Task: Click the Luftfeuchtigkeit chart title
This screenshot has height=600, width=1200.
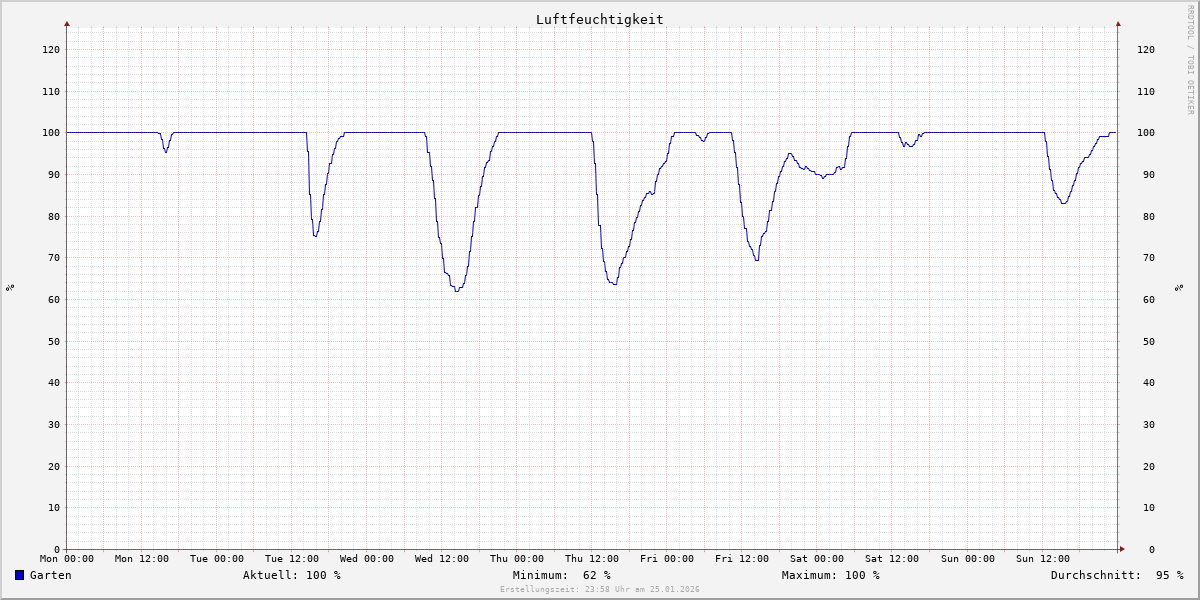Action: [599, 19]
